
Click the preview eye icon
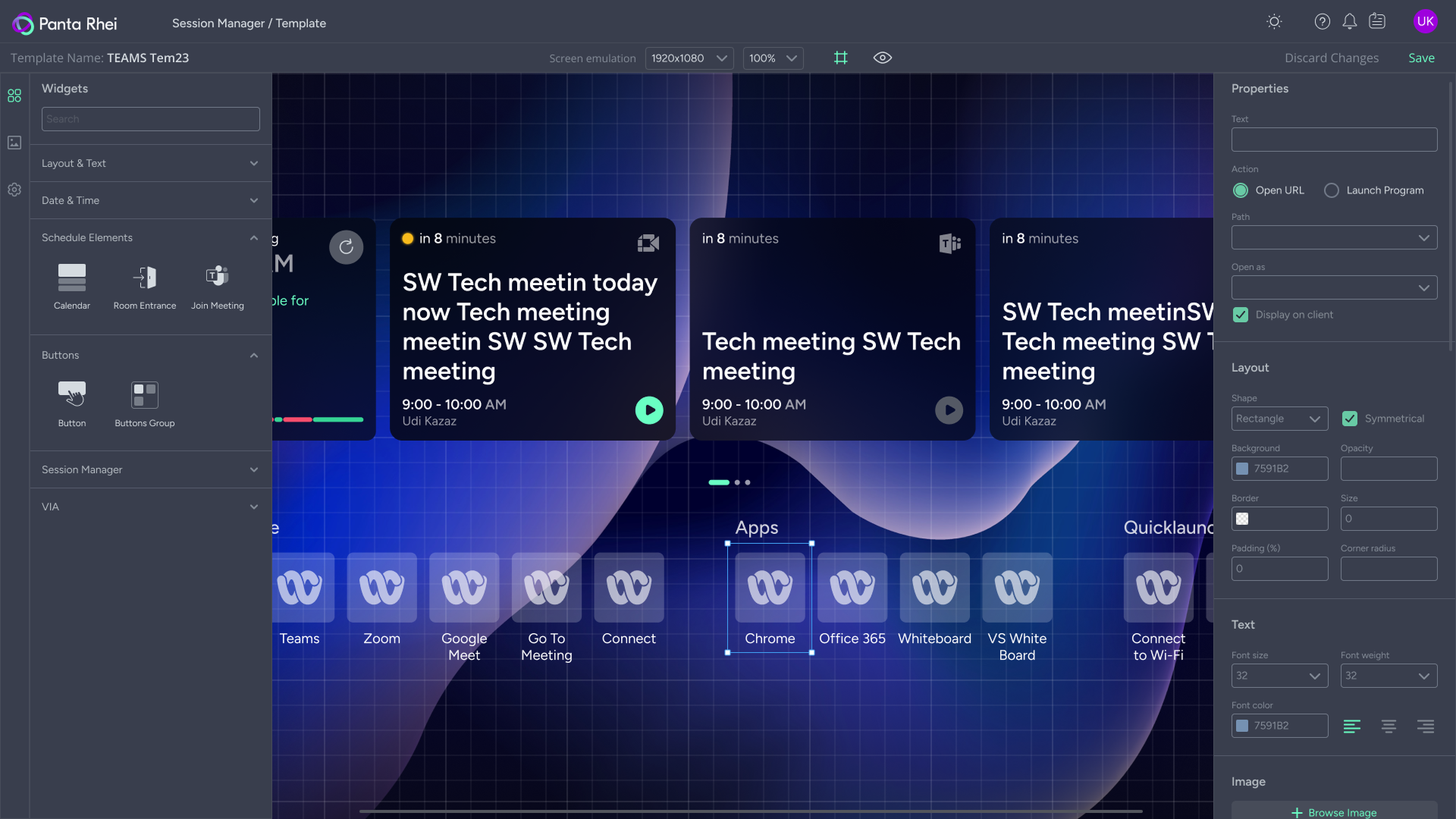883,58
